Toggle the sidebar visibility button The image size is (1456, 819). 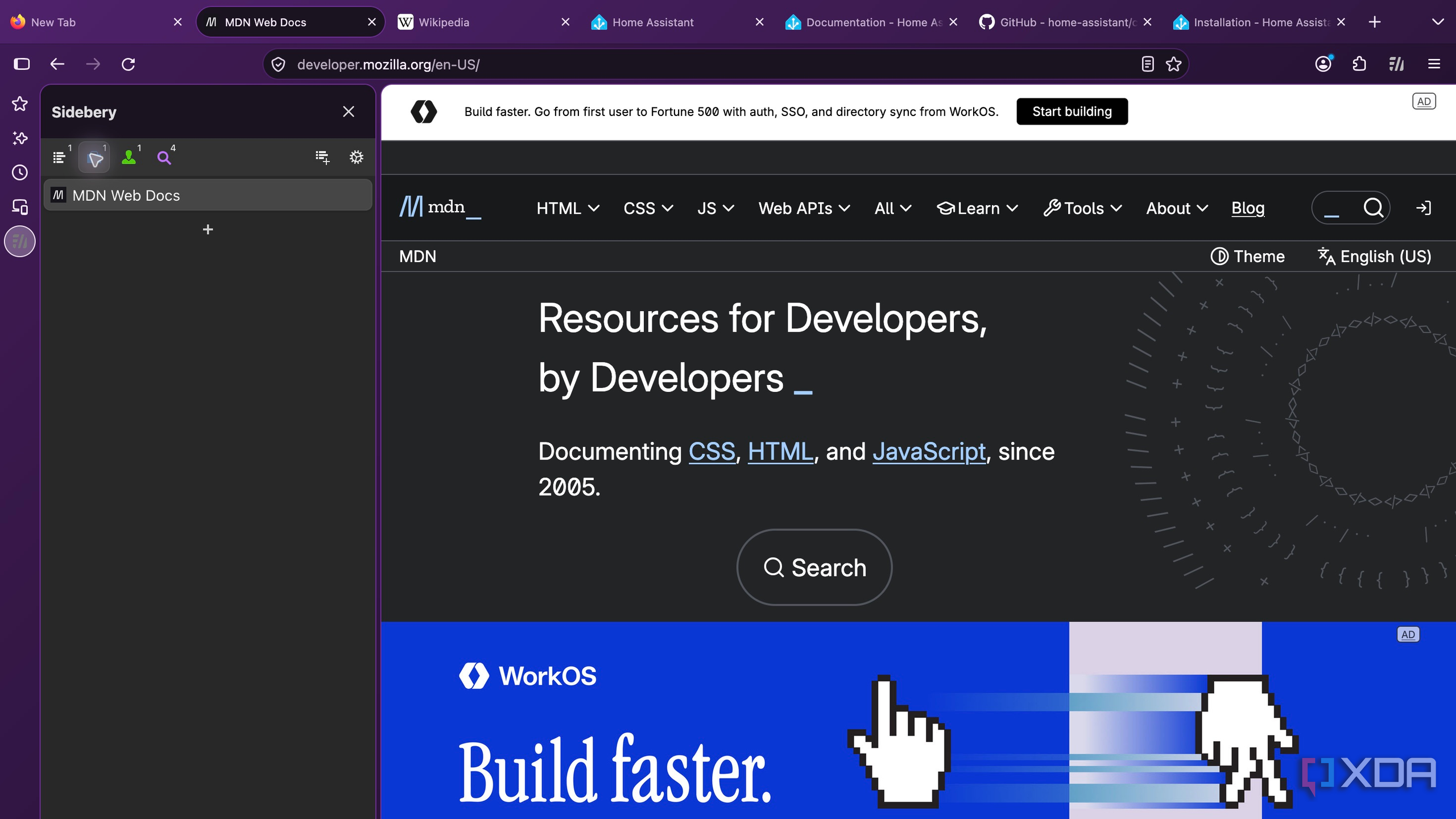click(22, 64)
